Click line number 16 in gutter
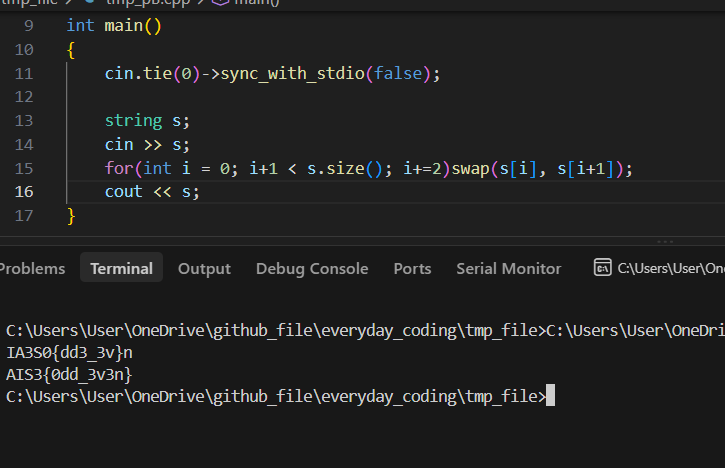Viewport: 725px width, 468px height. point(24,192)
